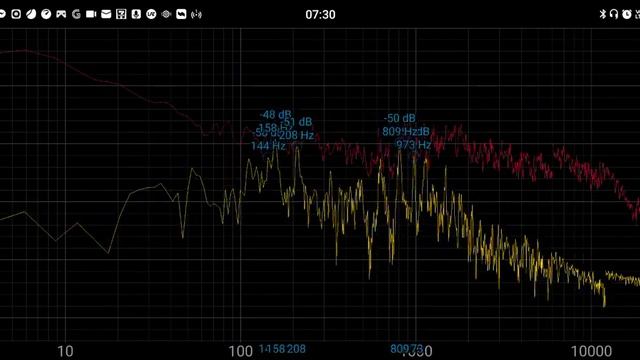Select the 208 Hz peak label
640x360 pixels.
[297, 135]
